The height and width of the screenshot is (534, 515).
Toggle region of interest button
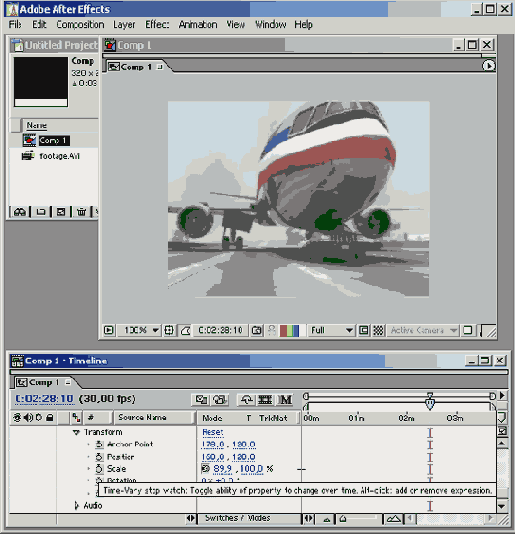click(364, 330)
